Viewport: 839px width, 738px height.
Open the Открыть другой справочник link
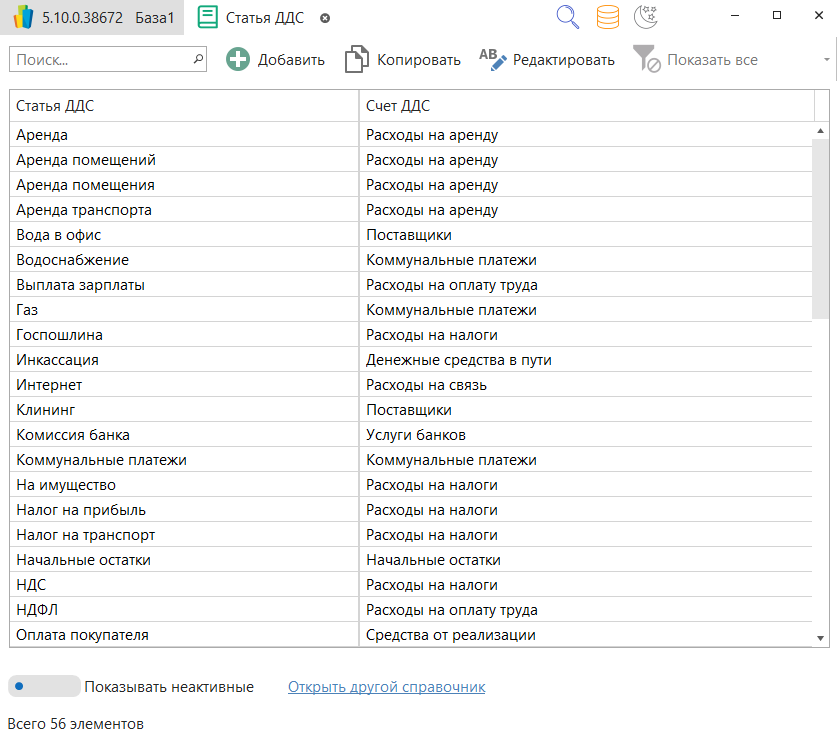386,687
